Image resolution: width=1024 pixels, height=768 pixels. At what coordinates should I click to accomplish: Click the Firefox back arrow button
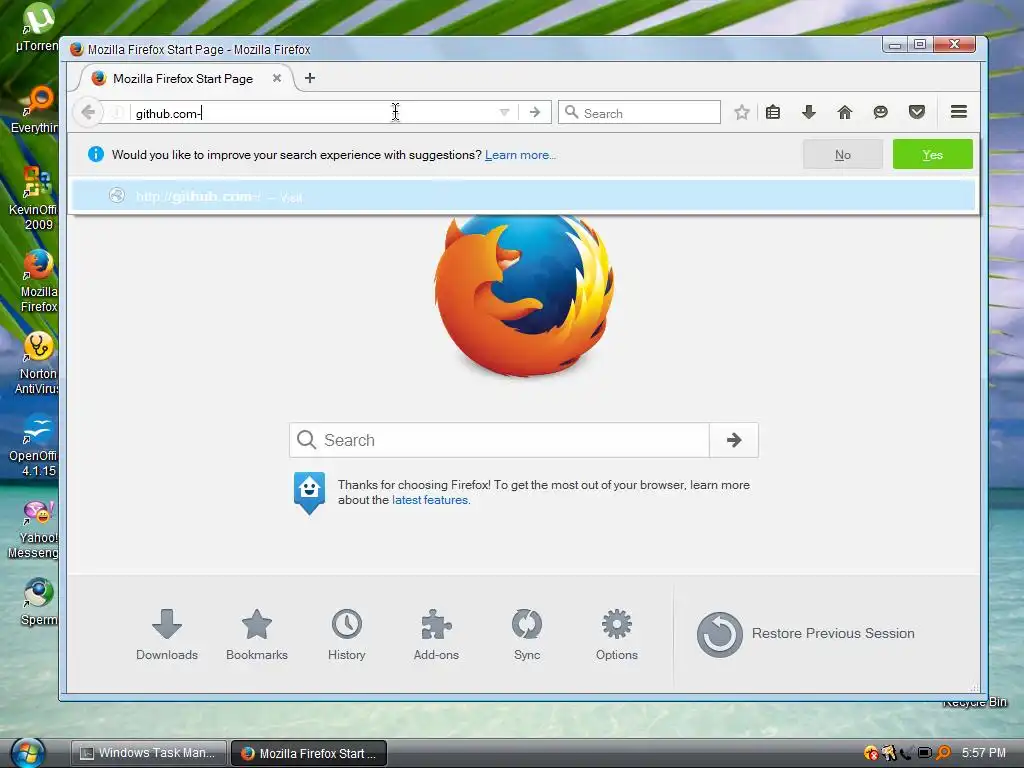click(88, 112)
